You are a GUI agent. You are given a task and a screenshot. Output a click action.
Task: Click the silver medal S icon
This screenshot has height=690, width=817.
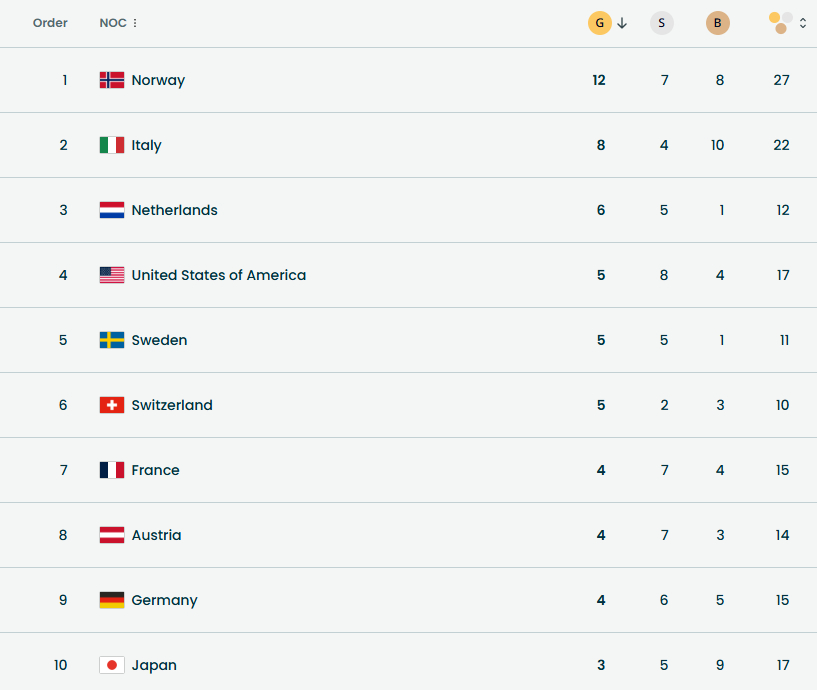661,23
